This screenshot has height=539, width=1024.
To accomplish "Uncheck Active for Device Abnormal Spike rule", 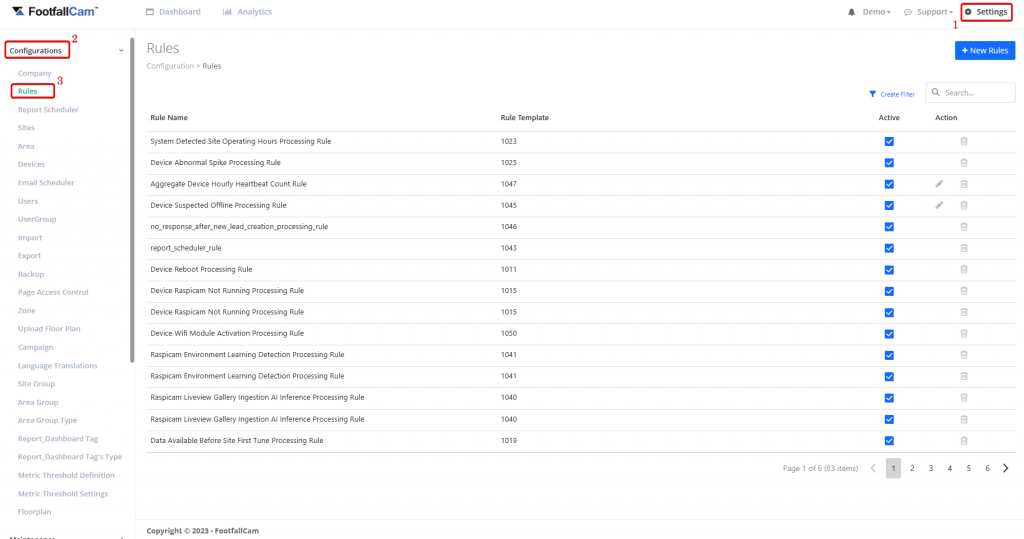I will tap(889, 162).
